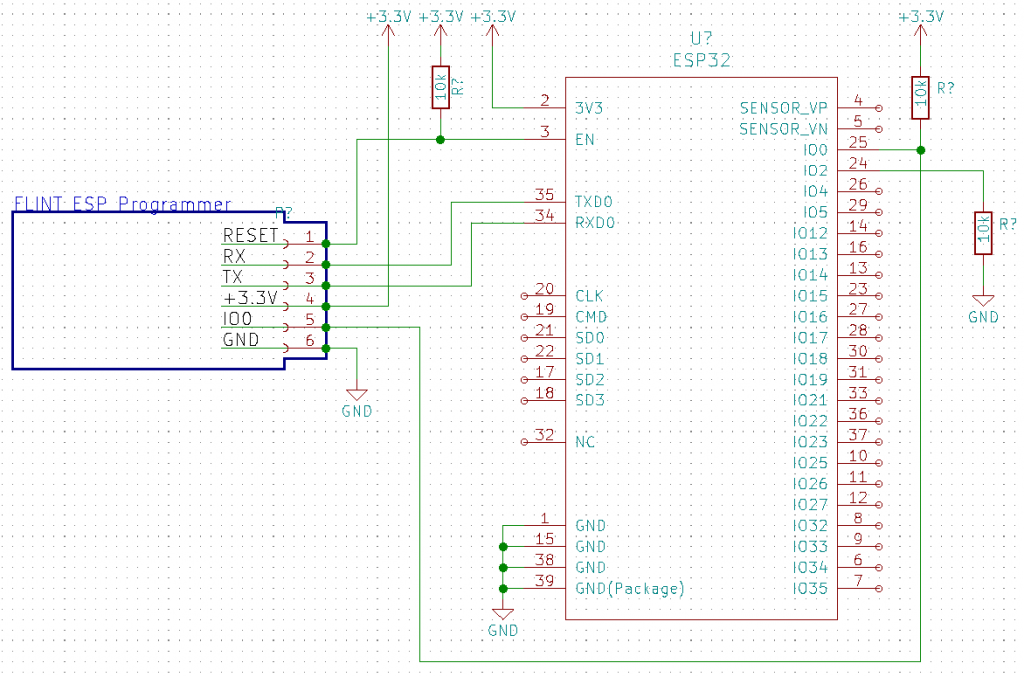1024x677 pixels.
Task: Click the GND pin label inside the programmer
Action: point(241,339)
